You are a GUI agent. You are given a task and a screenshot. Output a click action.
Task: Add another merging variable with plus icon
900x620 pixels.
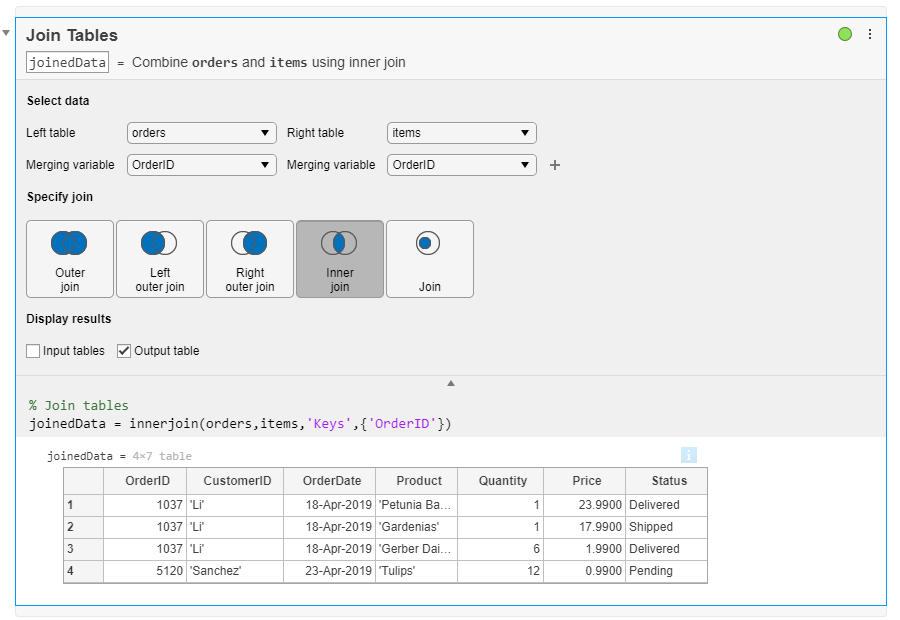tap(555, 165)
